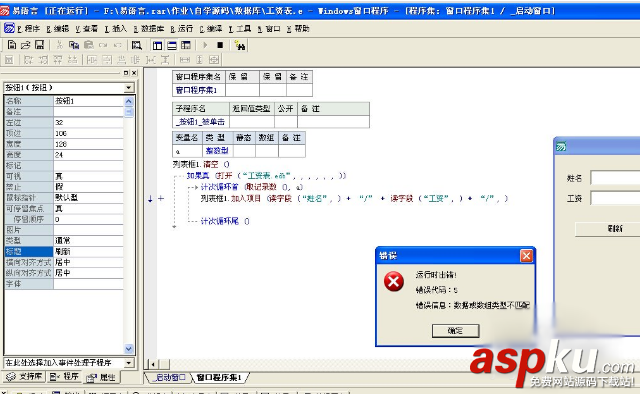640x394 pixels.
Task: Close the 错误 dialog with X
Action: [526, 256]
